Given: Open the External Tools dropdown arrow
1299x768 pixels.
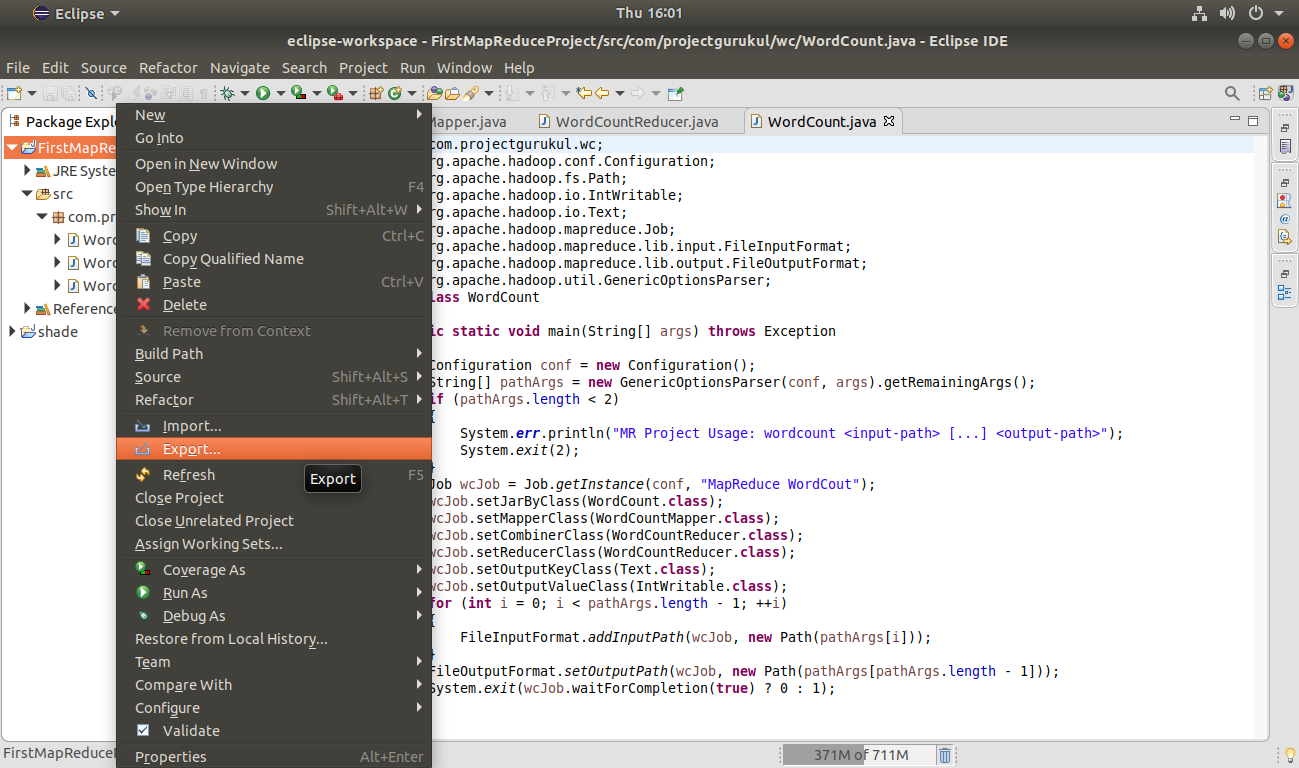Looking at the screenshot, I should [x=353, y=93].
